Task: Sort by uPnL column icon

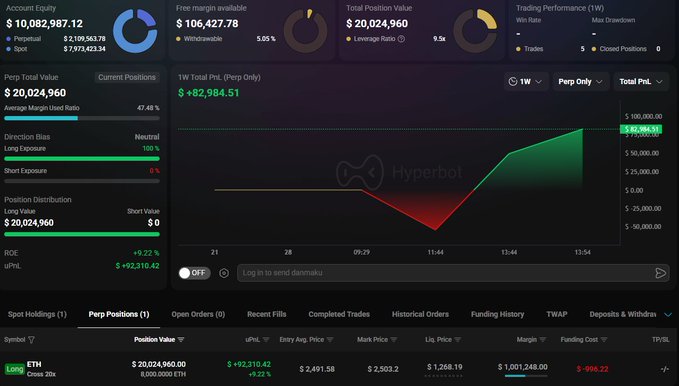Action: click(x=266, y=340)
